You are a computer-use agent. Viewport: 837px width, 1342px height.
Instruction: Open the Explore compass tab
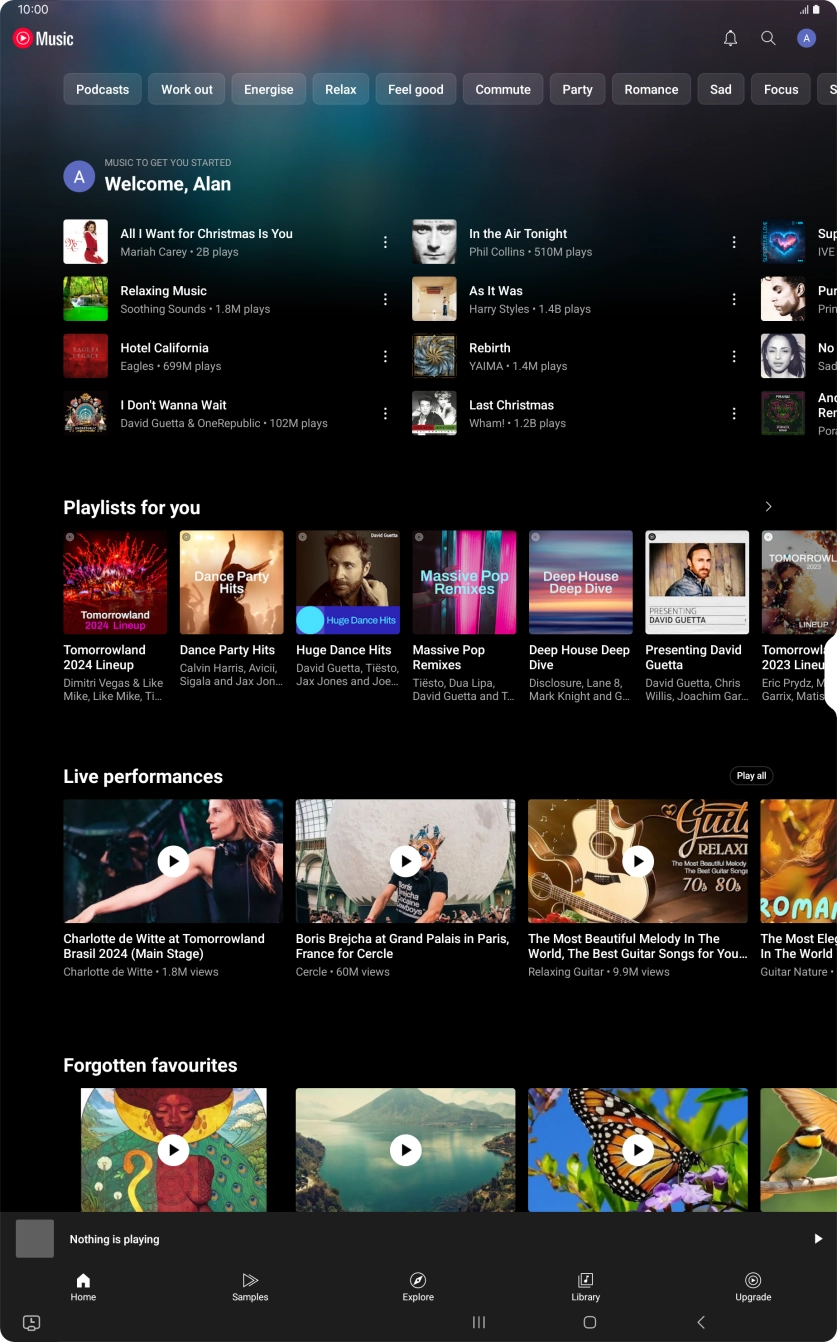[x=418, y=1286]
